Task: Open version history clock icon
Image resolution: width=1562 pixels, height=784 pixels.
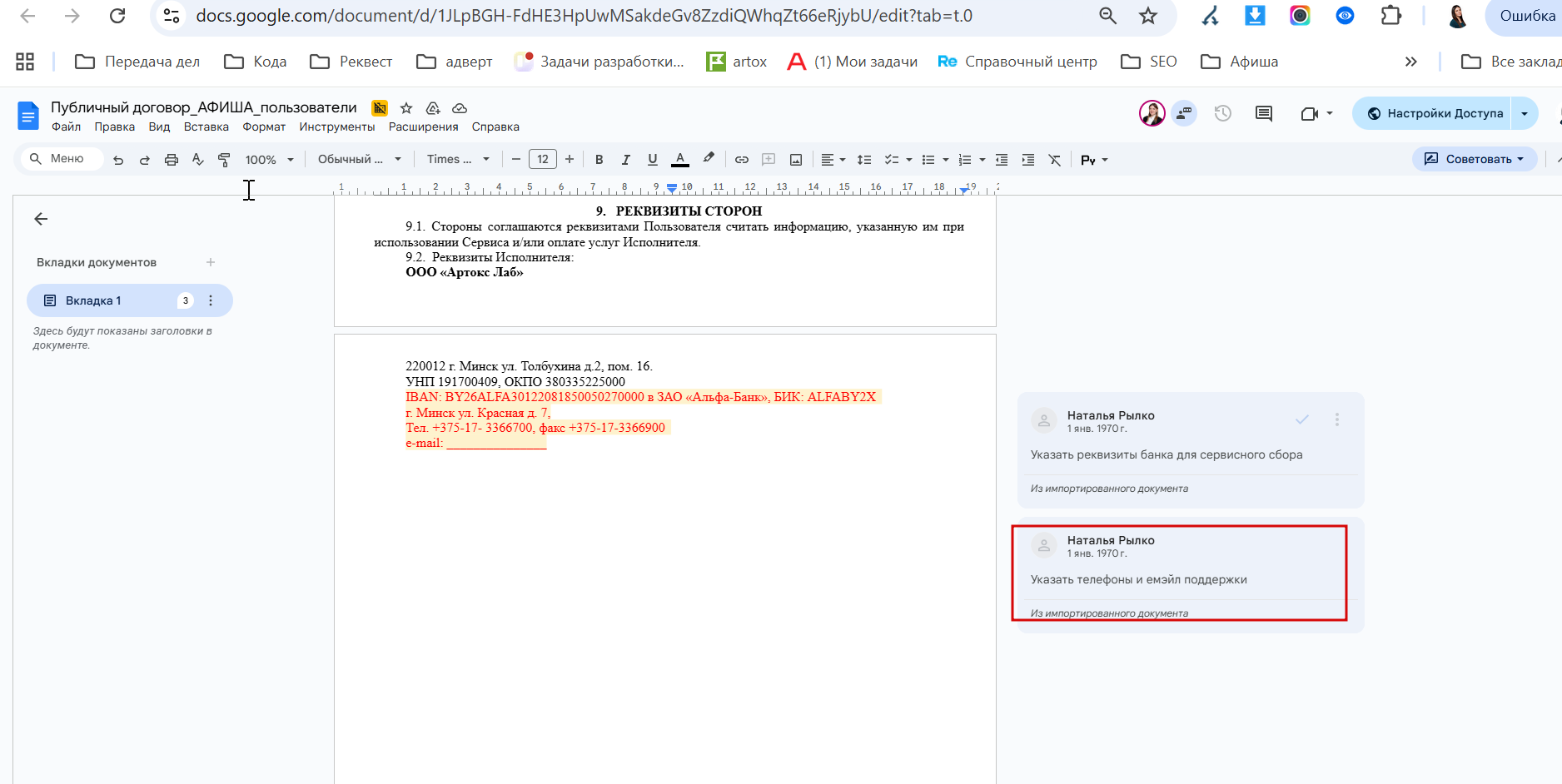Action: coord(1222,113)
